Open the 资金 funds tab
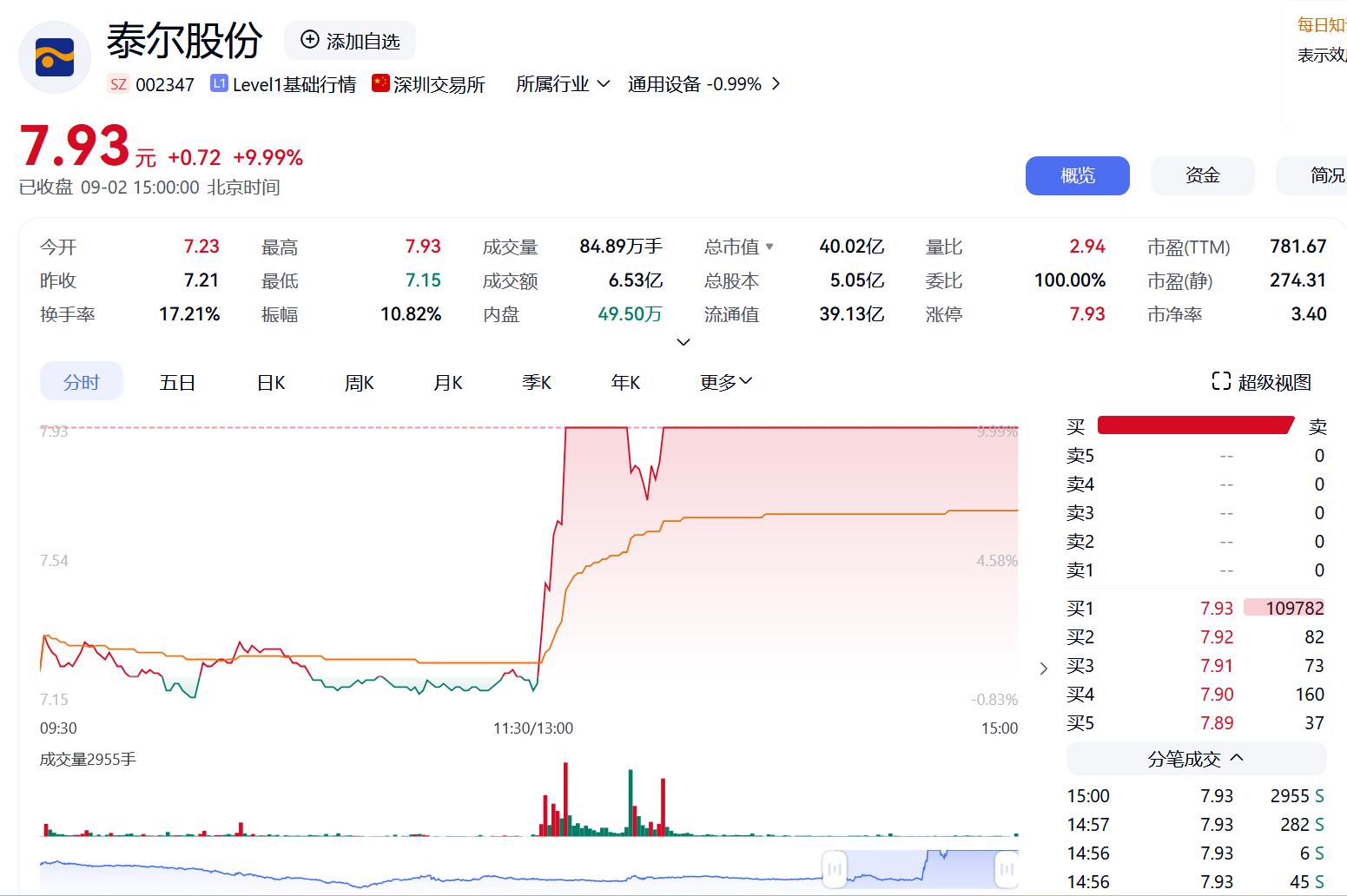The width and height of the screenshot is (1347, 896). click(x=1203, y=175)
